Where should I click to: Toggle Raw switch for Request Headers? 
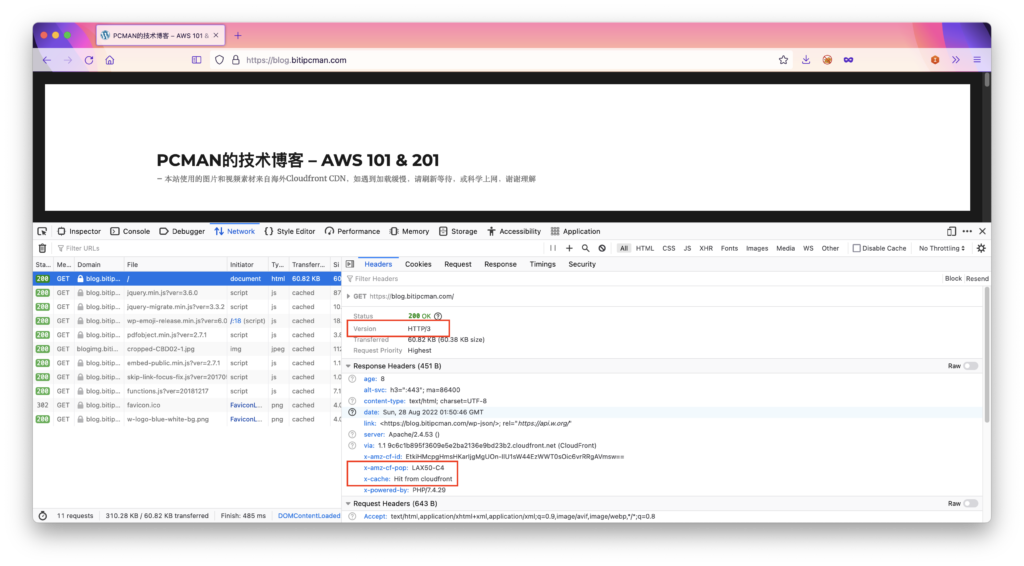[970, 504]
